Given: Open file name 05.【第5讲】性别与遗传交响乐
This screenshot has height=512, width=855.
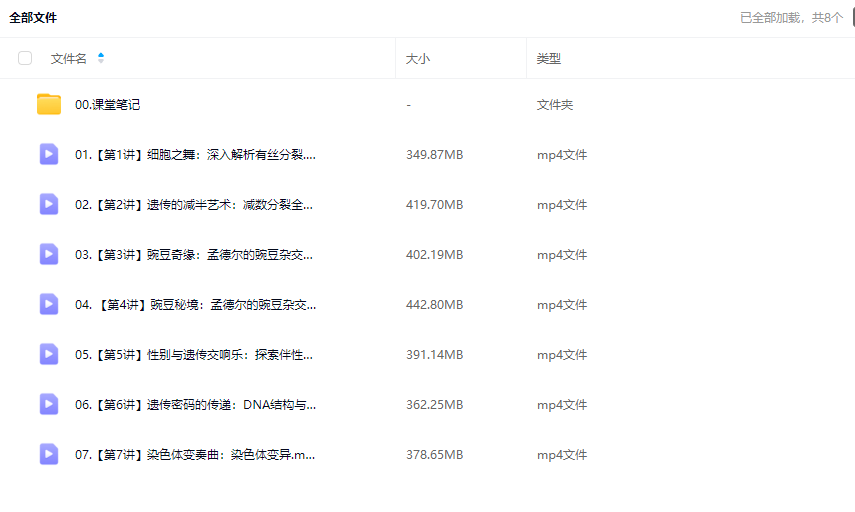Looking at the screenshot, I should (x=195, y=355).
